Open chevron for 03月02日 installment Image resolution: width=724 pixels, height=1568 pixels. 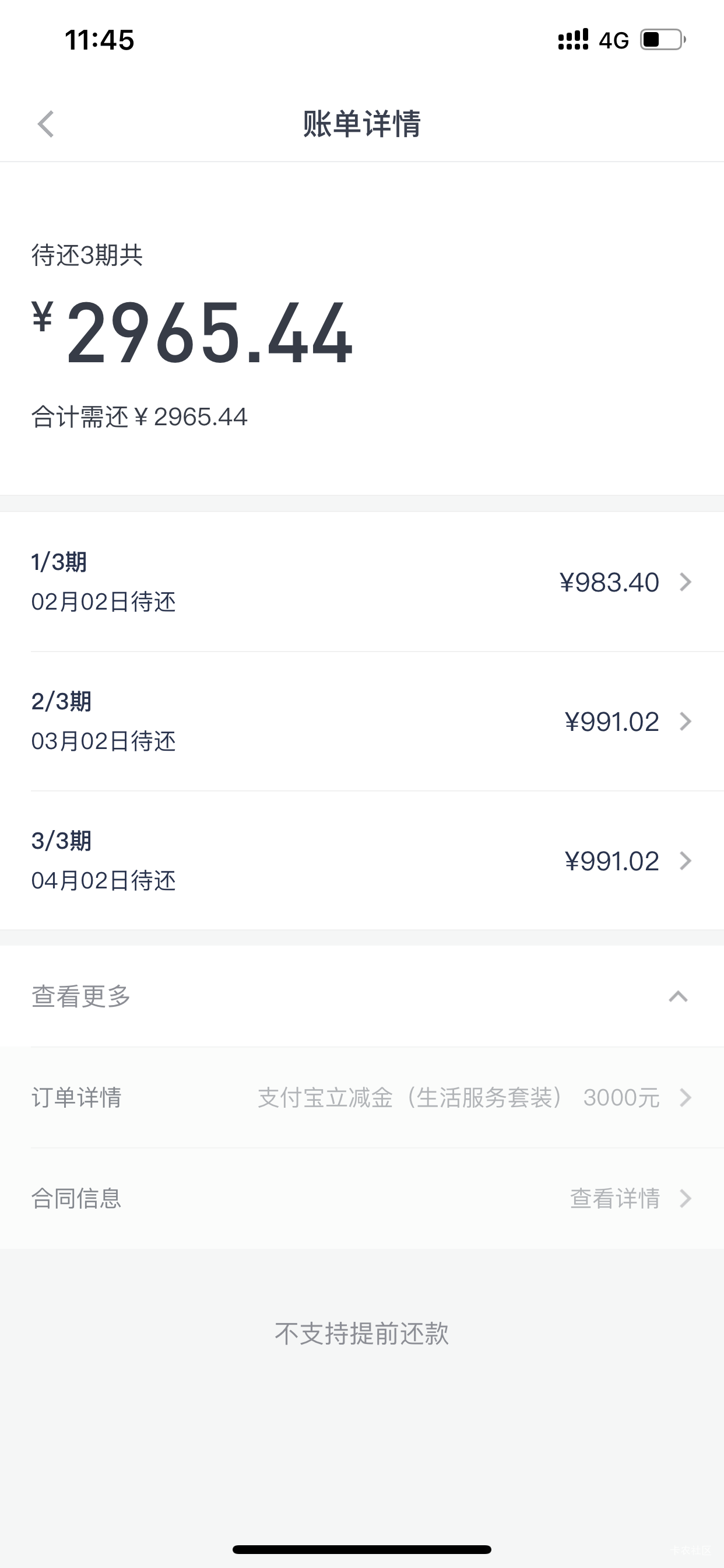click(685, 722)
